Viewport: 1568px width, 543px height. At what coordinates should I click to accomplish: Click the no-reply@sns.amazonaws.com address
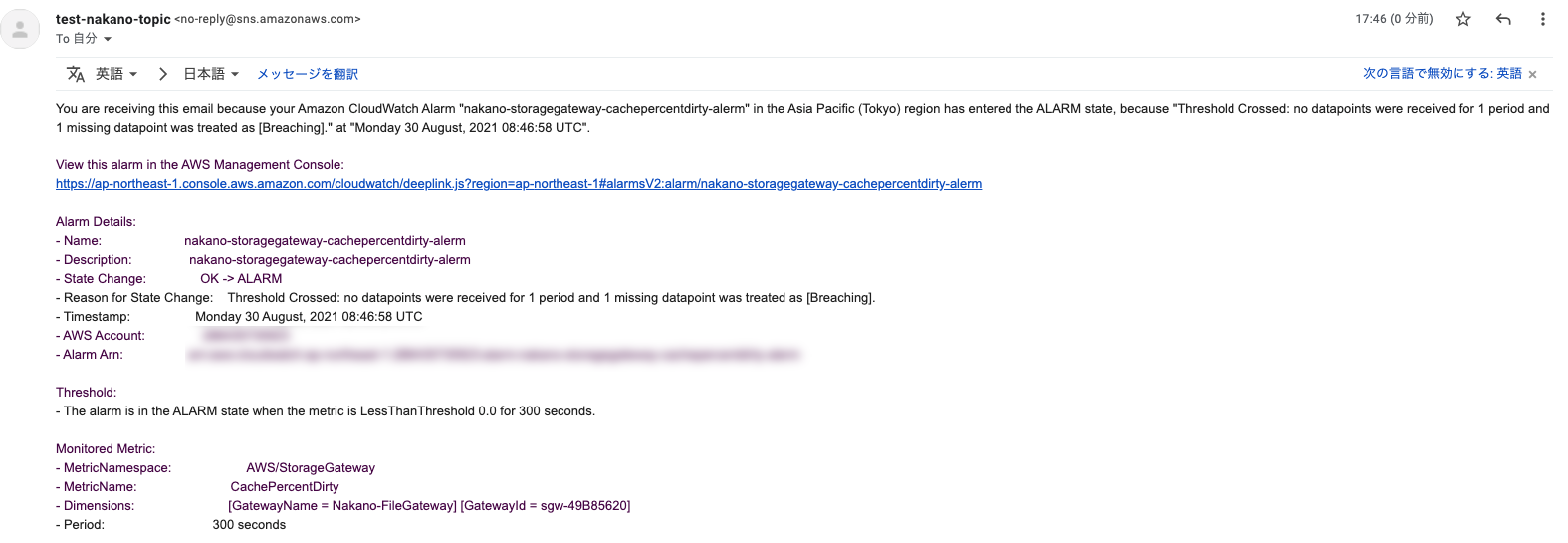pos(268,19)
